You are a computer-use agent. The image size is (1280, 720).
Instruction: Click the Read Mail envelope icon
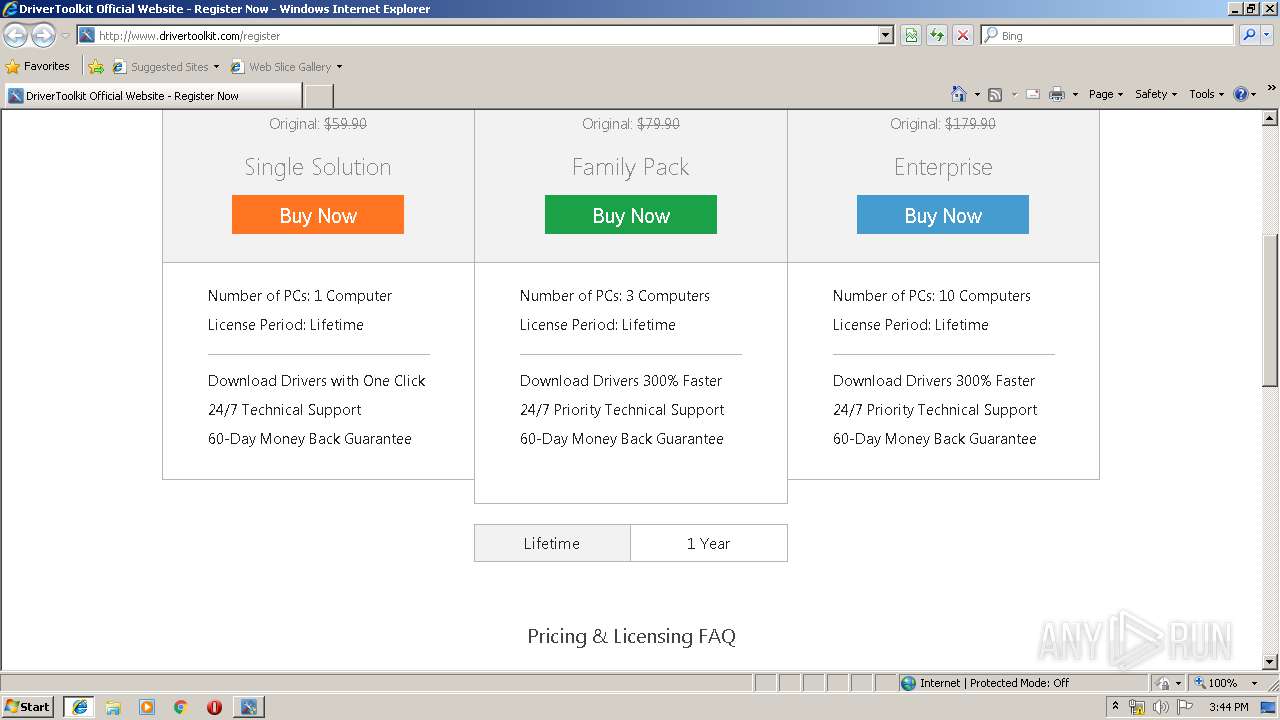pos(1033,94)
